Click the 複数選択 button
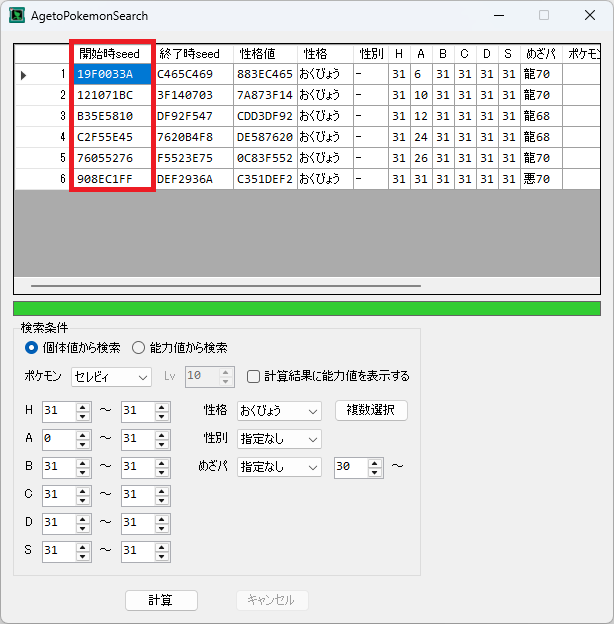Viewport: 614px width, 624px height. tap(371, 410)
